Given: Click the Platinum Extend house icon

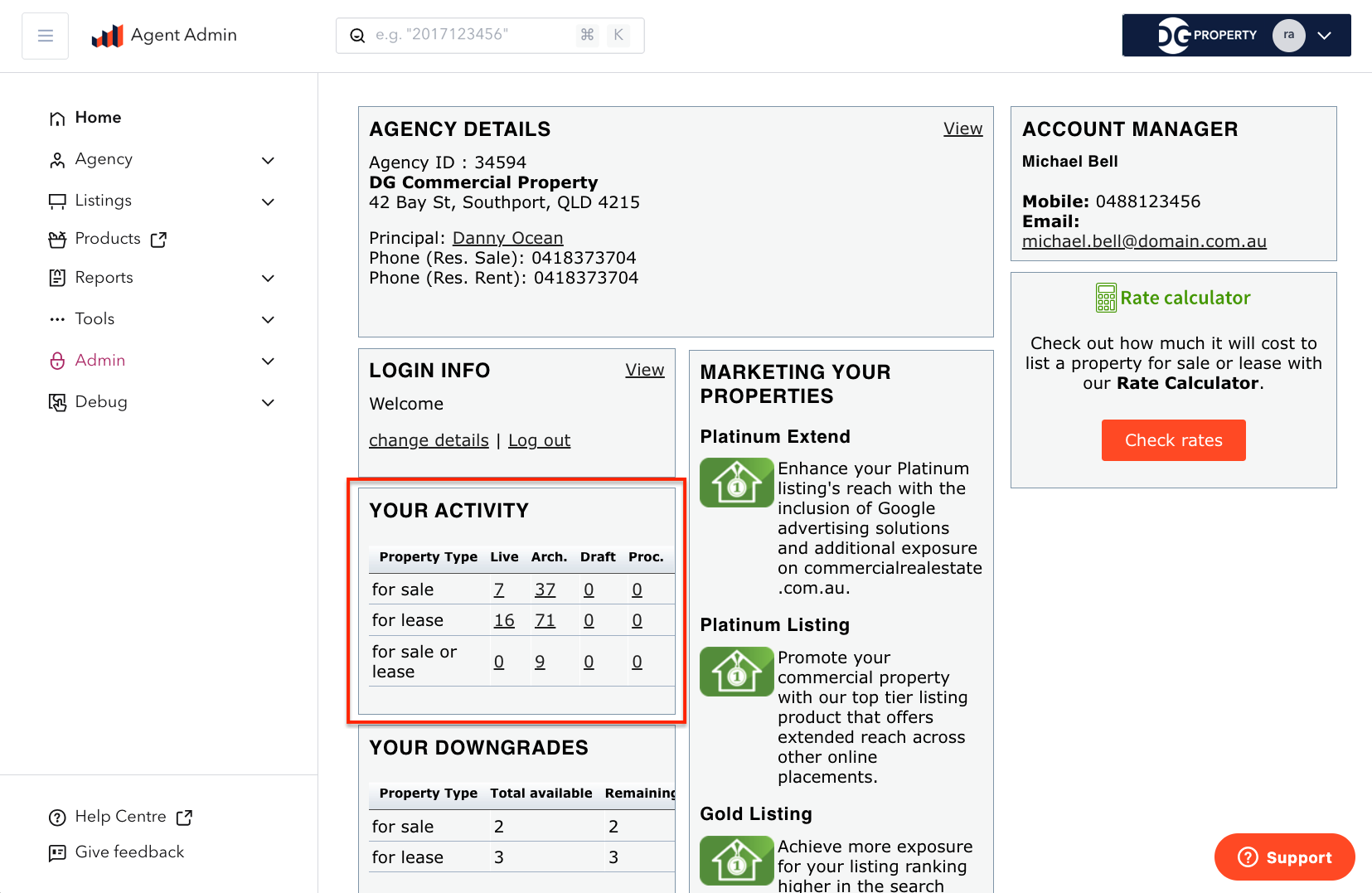Looking at the screenshot, I should 736,483.
